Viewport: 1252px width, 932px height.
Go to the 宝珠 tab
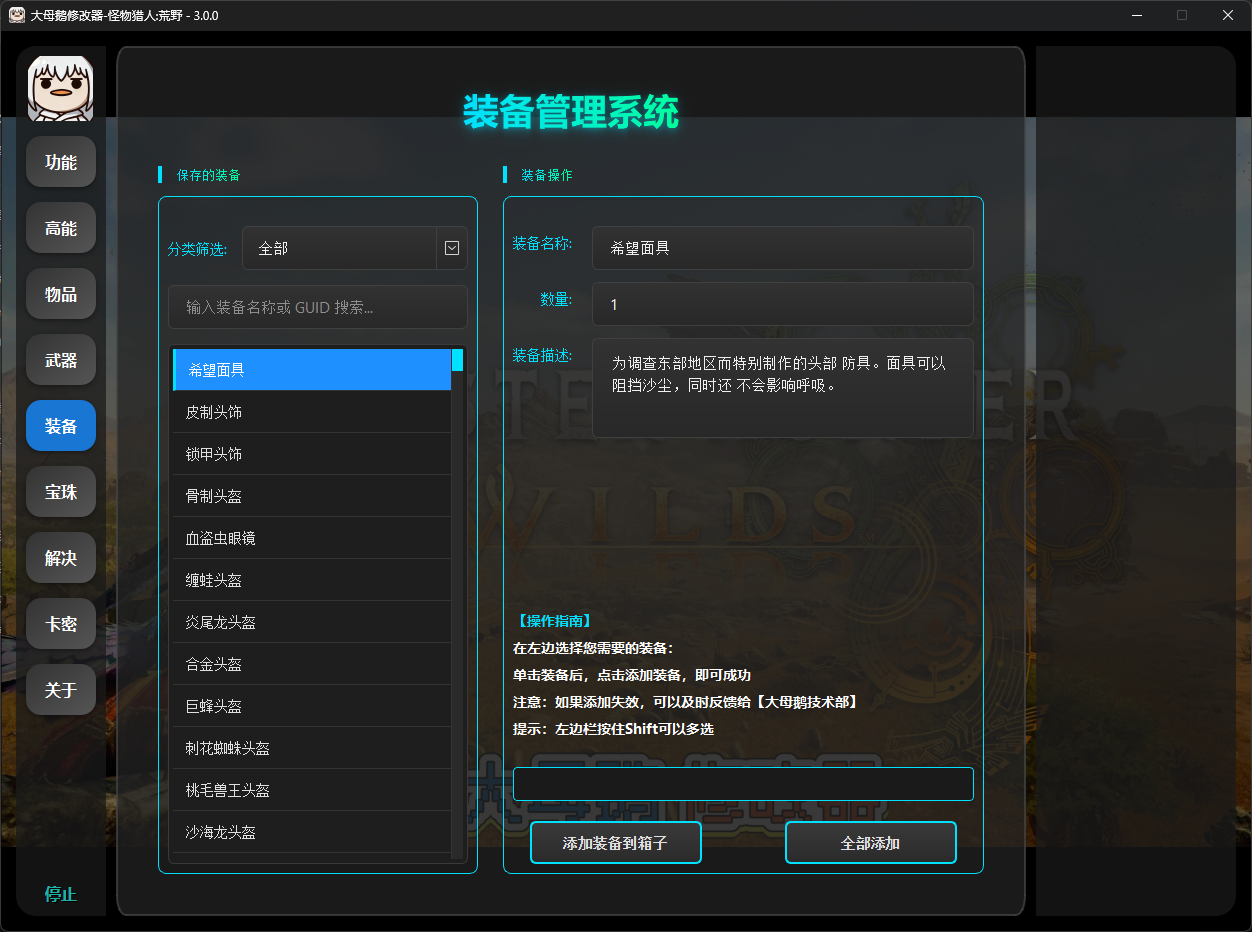(61, 492)
